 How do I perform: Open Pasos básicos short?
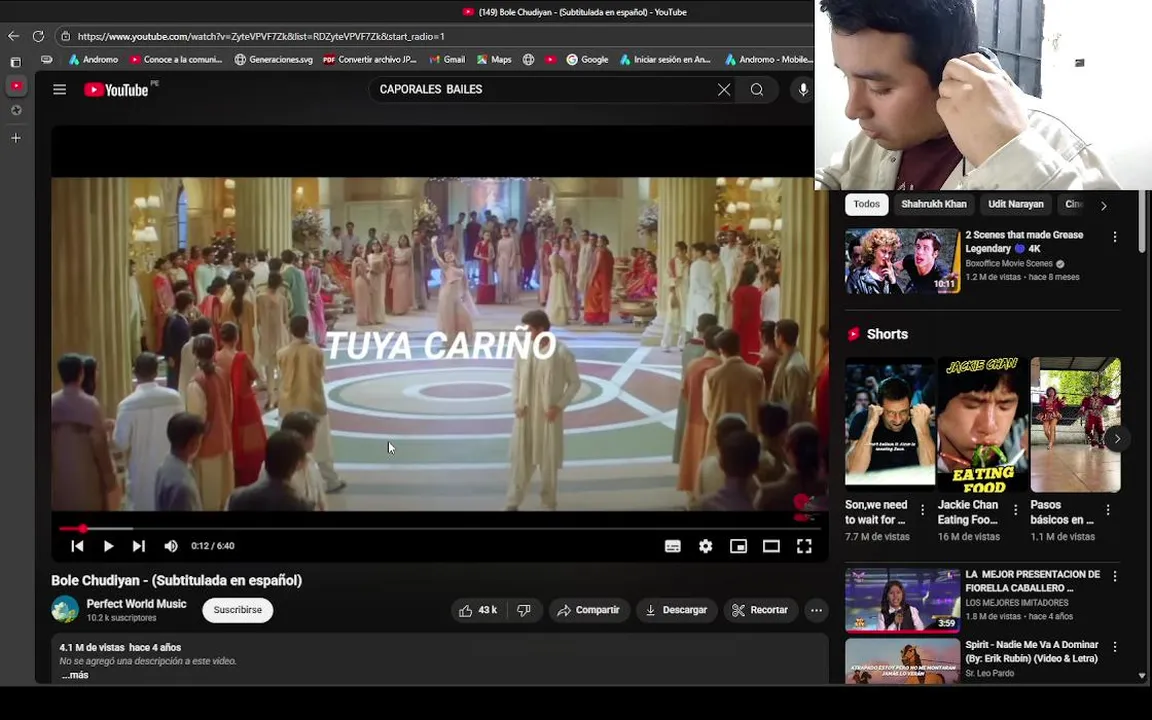coord(1076,425)
